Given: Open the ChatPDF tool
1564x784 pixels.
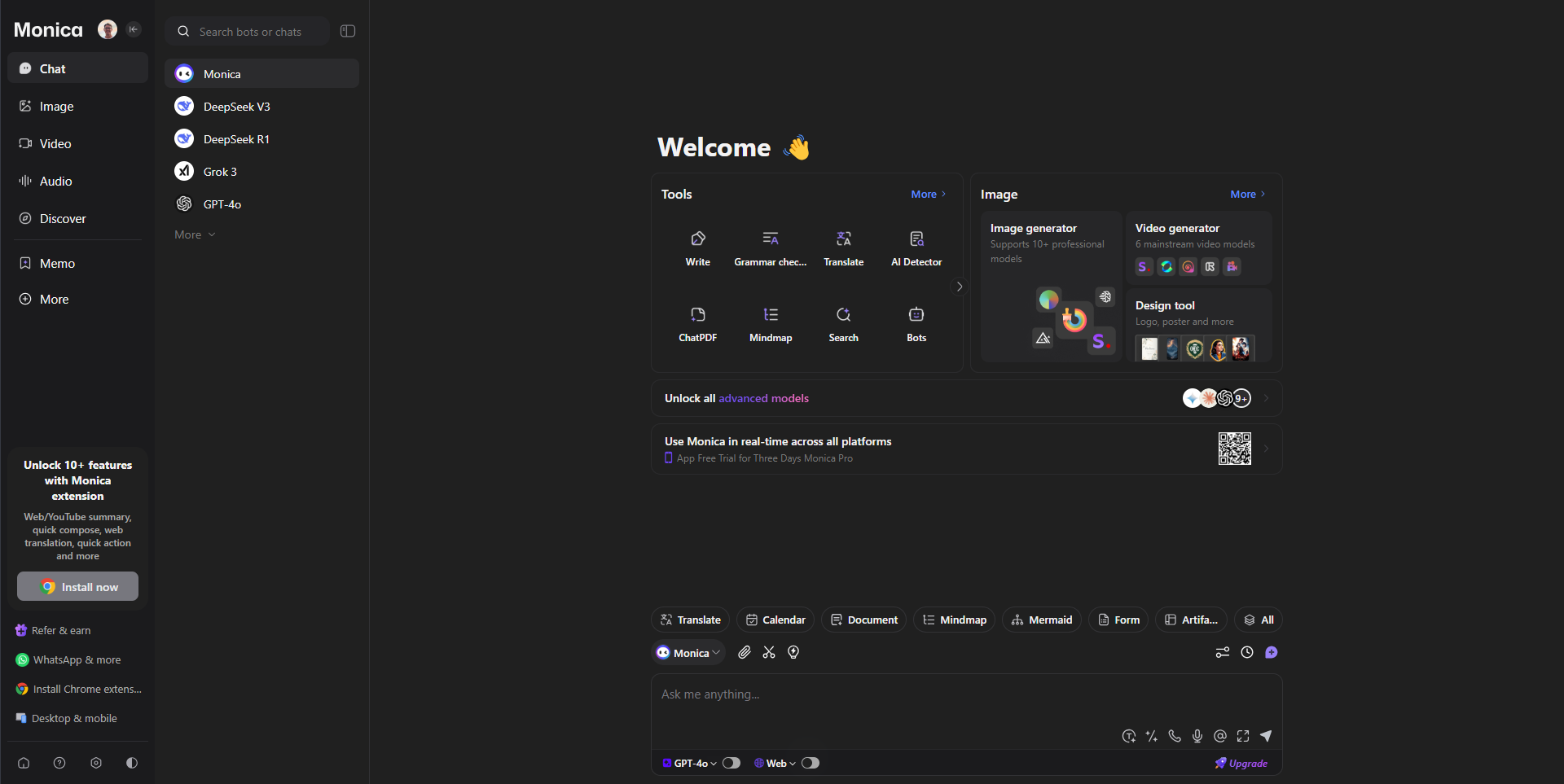Looking at the screenshot, I should click(x=697, y=323).
